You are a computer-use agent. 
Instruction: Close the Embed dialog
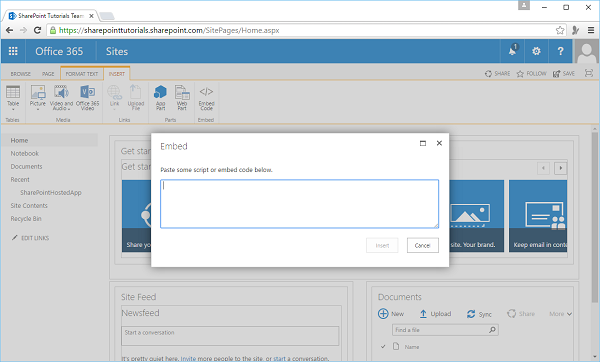tap(439, 143)
